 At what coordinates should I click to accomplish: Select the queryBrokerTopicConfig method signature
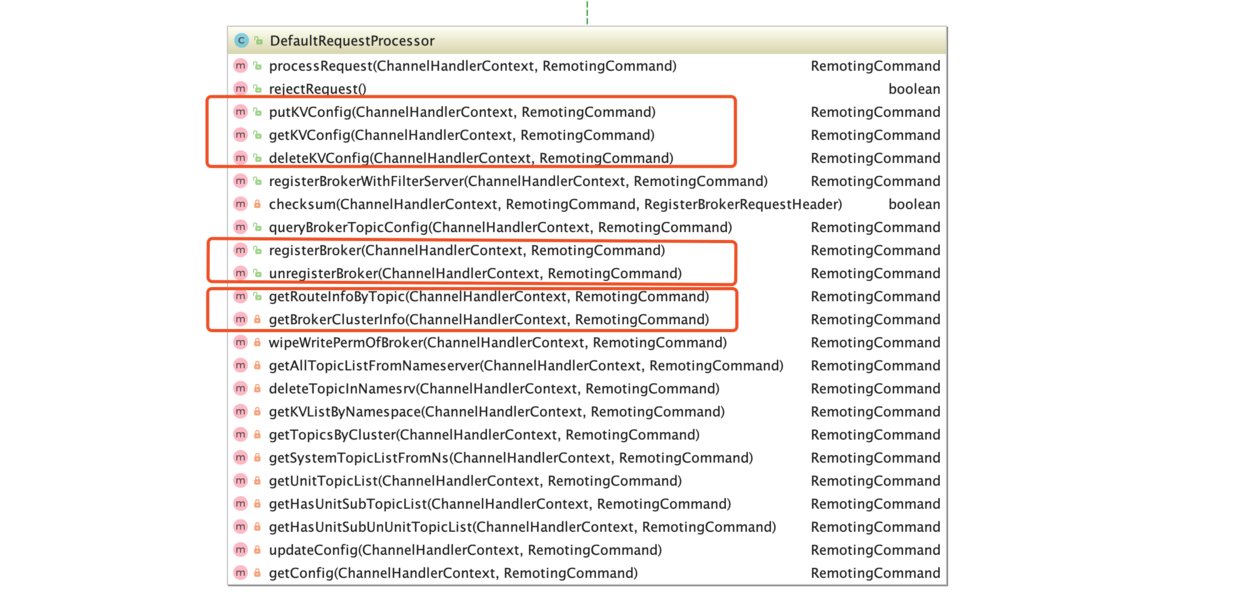click(x=500, y=227)
